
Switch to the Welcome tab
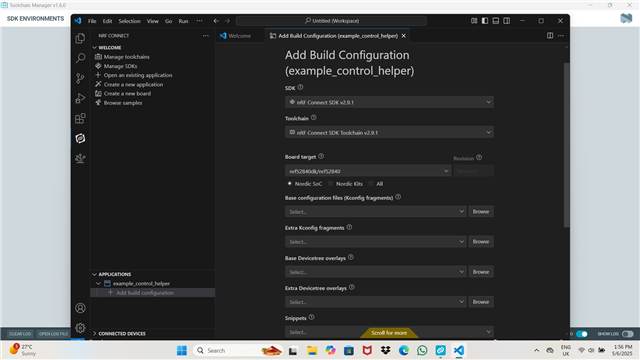click(x=240, y=36)
